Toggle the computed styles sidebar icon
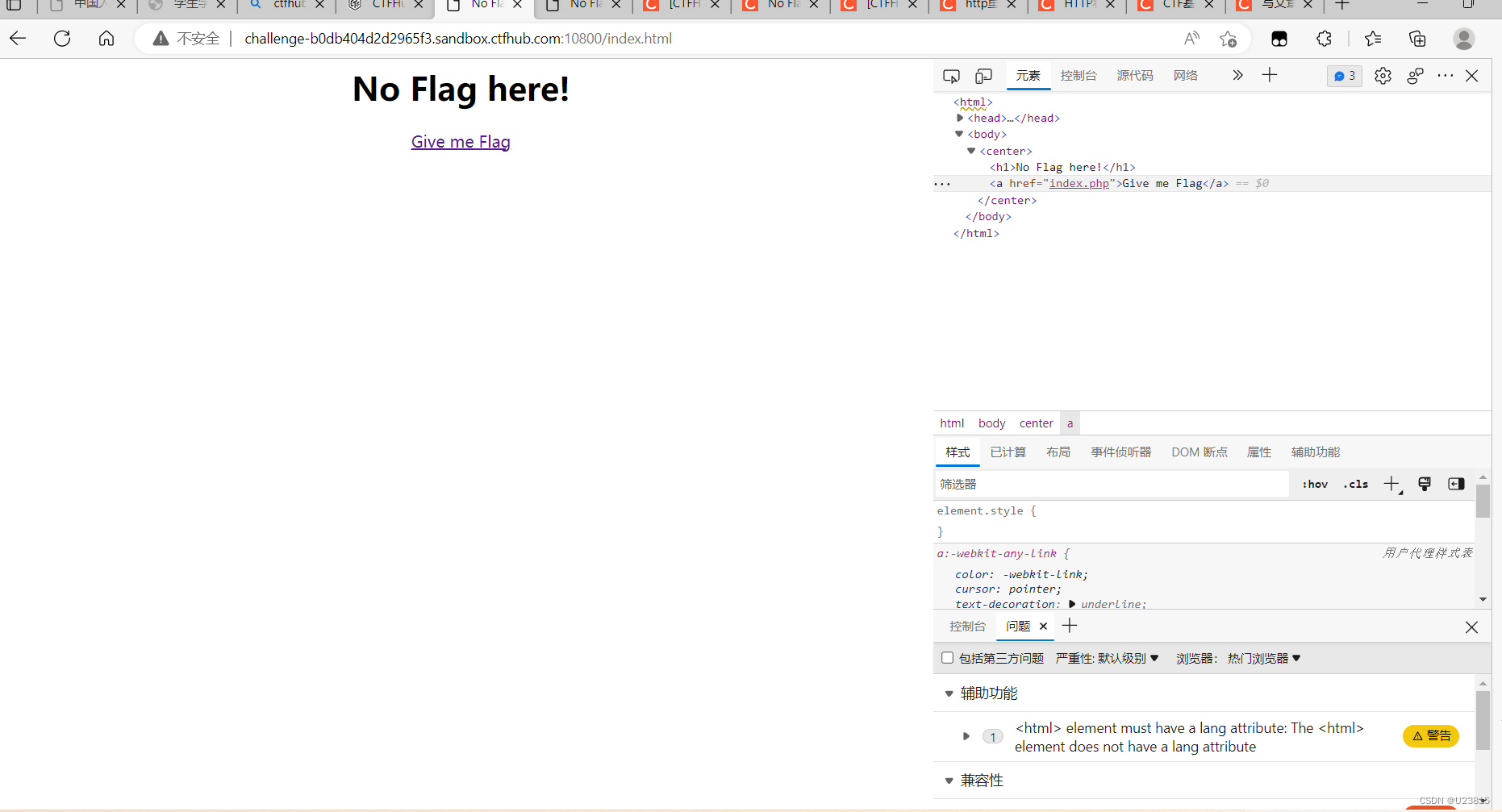 coord(1456,484)
